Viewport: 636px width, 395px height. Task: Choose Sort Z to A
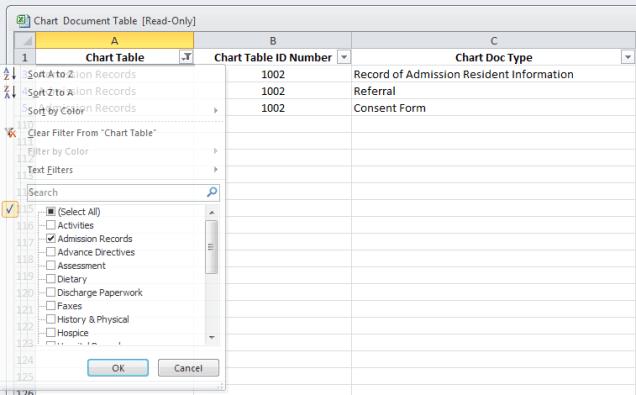51,92
